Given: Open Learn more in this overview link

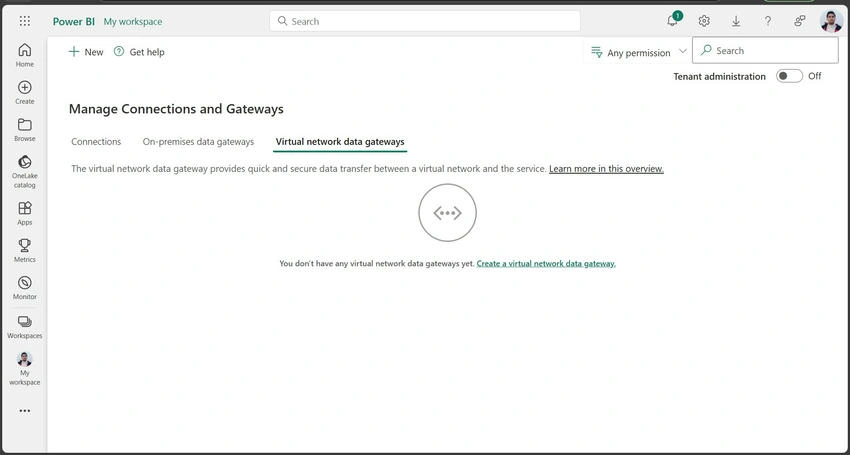Looking at the screenshot, I should click(606, 169).
